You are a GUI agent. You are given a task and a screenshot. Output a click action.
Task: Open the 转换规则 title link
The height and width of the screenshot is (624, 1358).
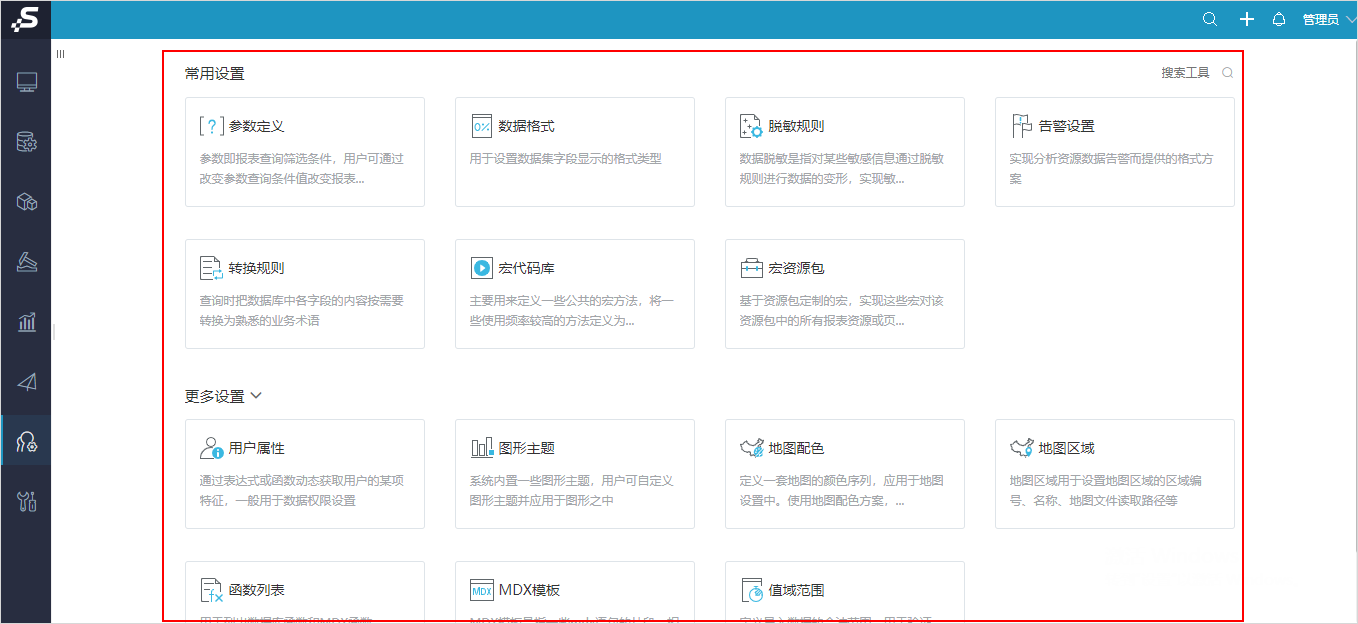point(257,268)
